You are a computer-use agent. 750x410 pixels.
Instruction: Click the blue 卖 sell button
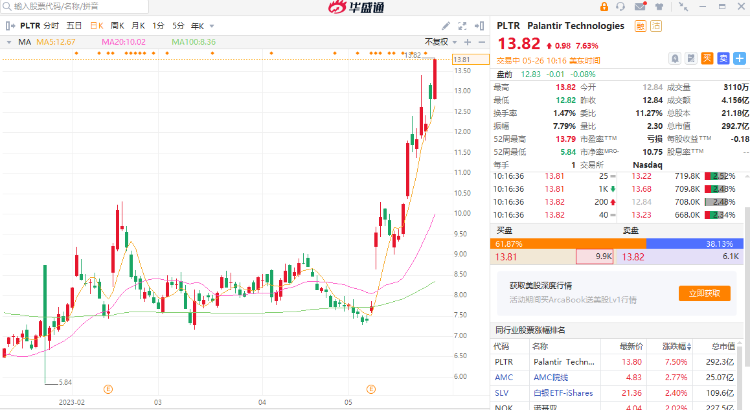[x=723, y=58]
